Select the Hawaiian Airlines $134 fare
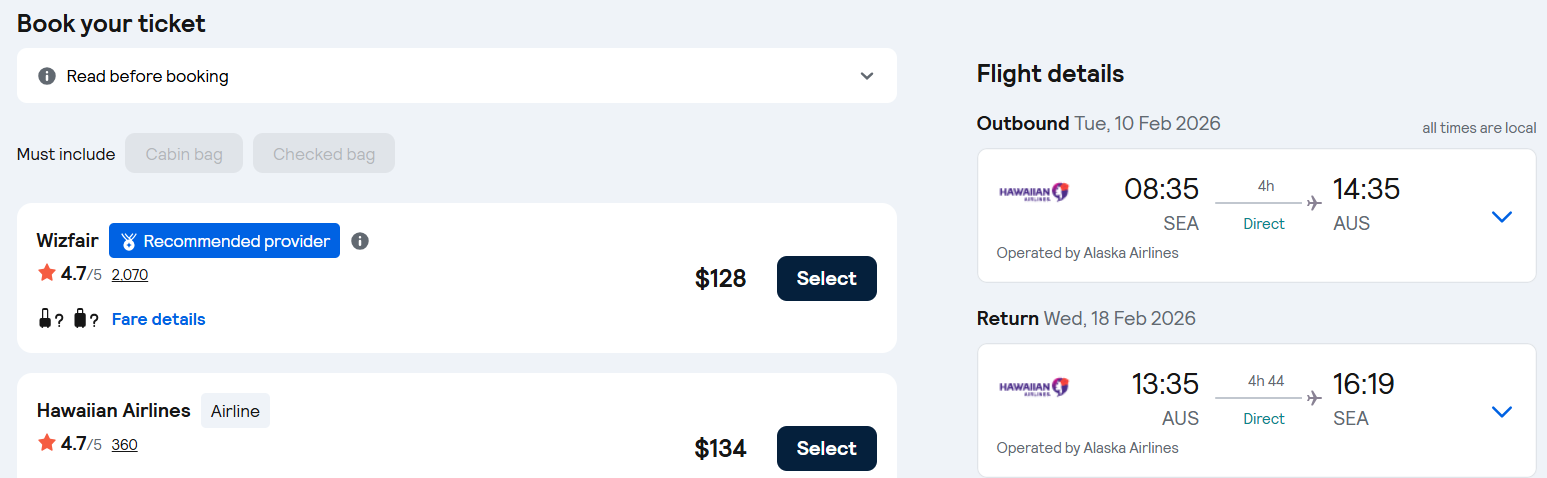1547x478 pixels. tap(826, 448)
